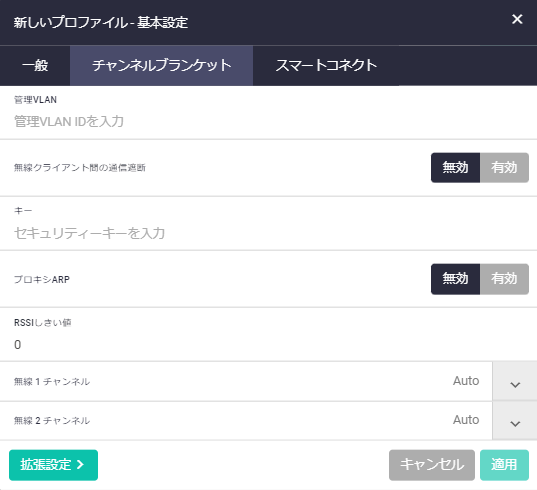Open the スマートコネクト tab

click(x=326, y=65)
